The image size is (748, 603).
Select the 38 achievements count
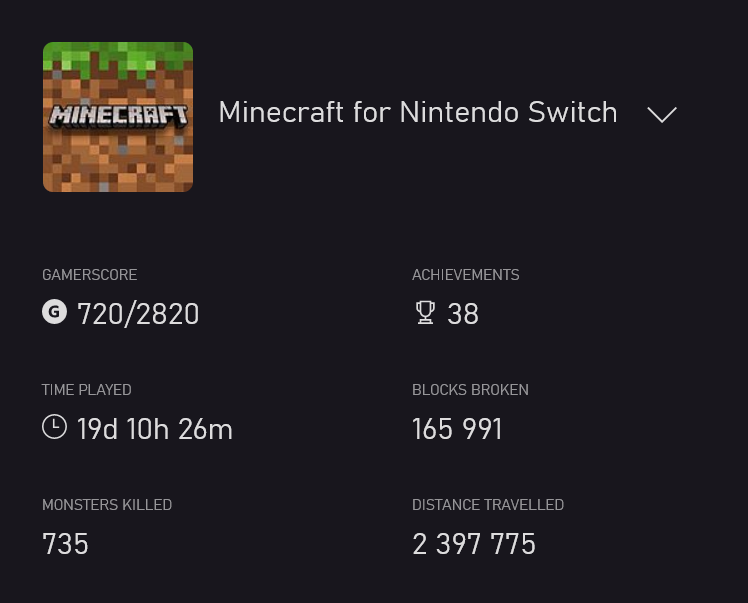[x=463, y=314]
